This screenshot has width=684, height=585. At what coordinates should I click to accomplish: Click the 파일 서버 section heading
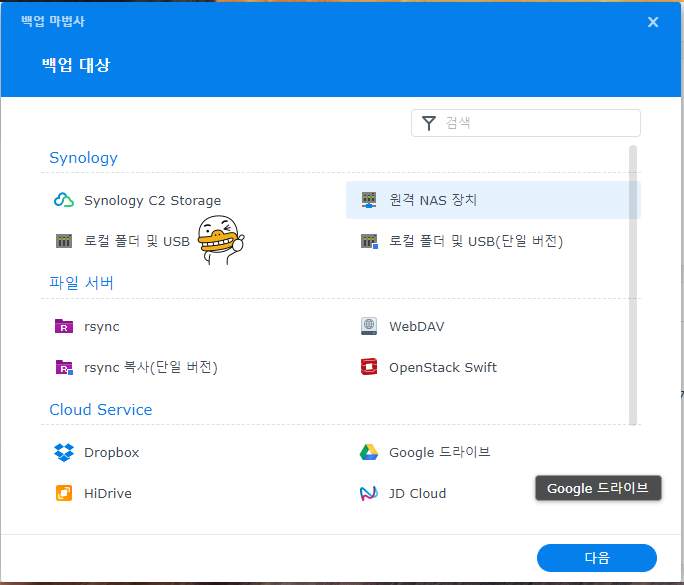[81, 283]
